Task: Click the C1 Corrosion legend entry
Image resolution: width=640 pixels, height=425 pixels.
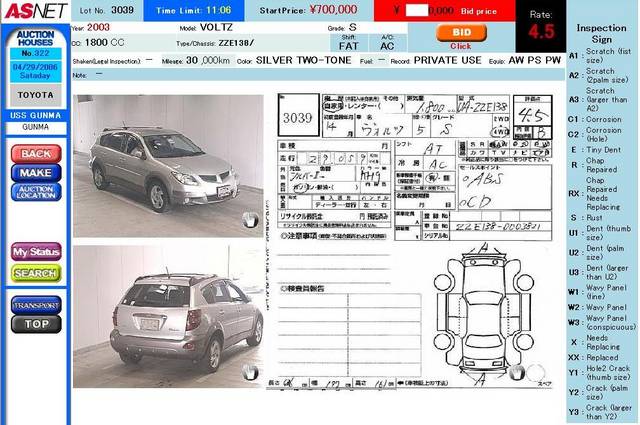Action: (596, 120)
